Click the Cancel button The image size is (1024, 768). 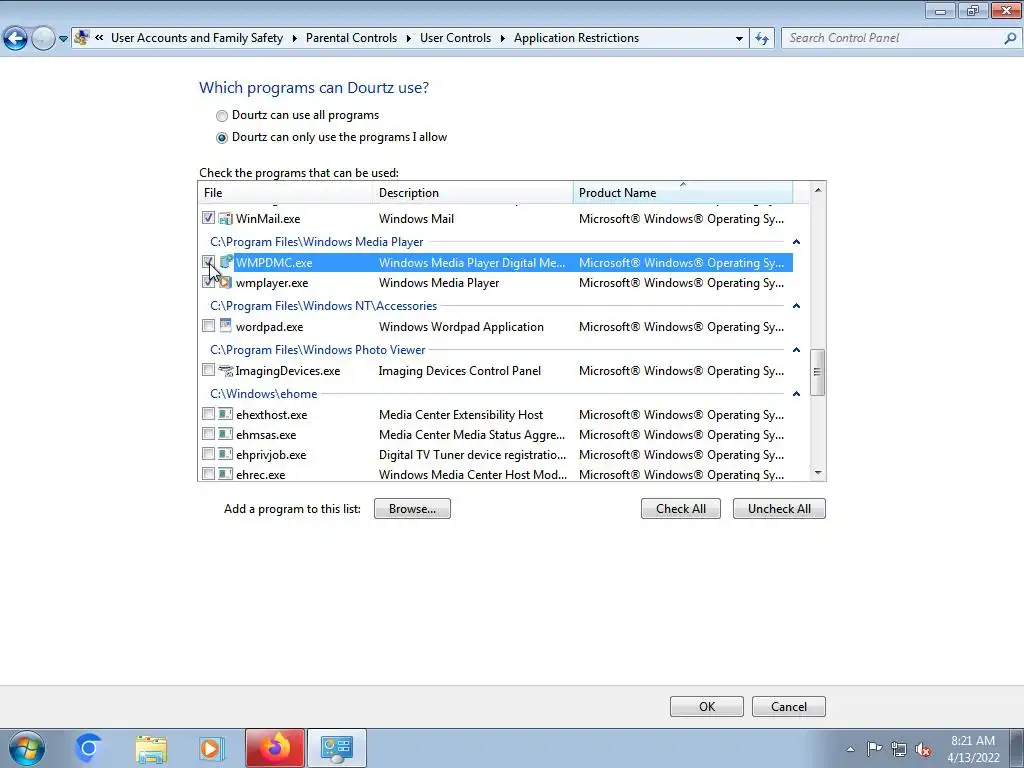789,707
